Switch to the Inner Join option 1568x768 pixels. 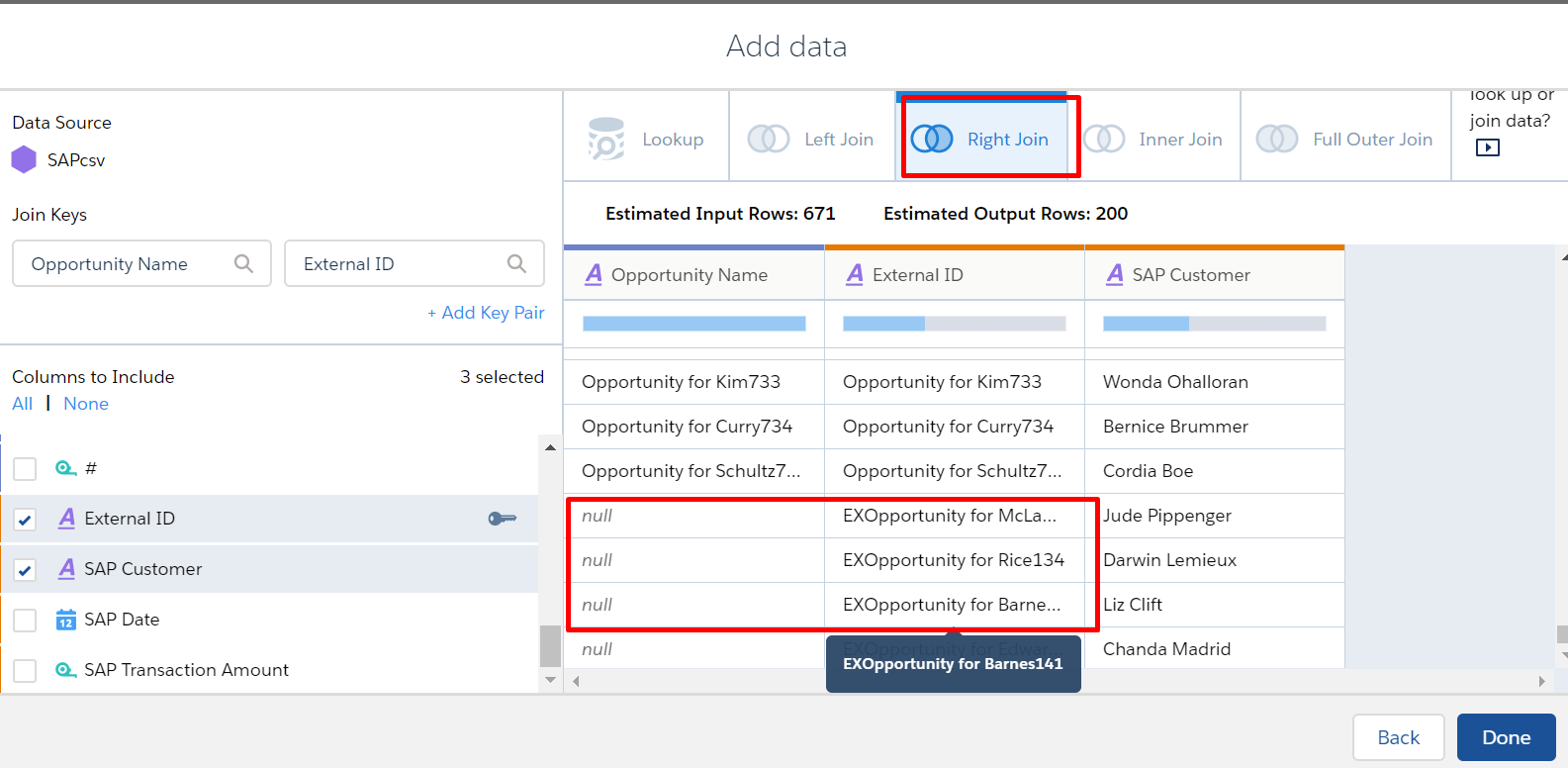1179,140
